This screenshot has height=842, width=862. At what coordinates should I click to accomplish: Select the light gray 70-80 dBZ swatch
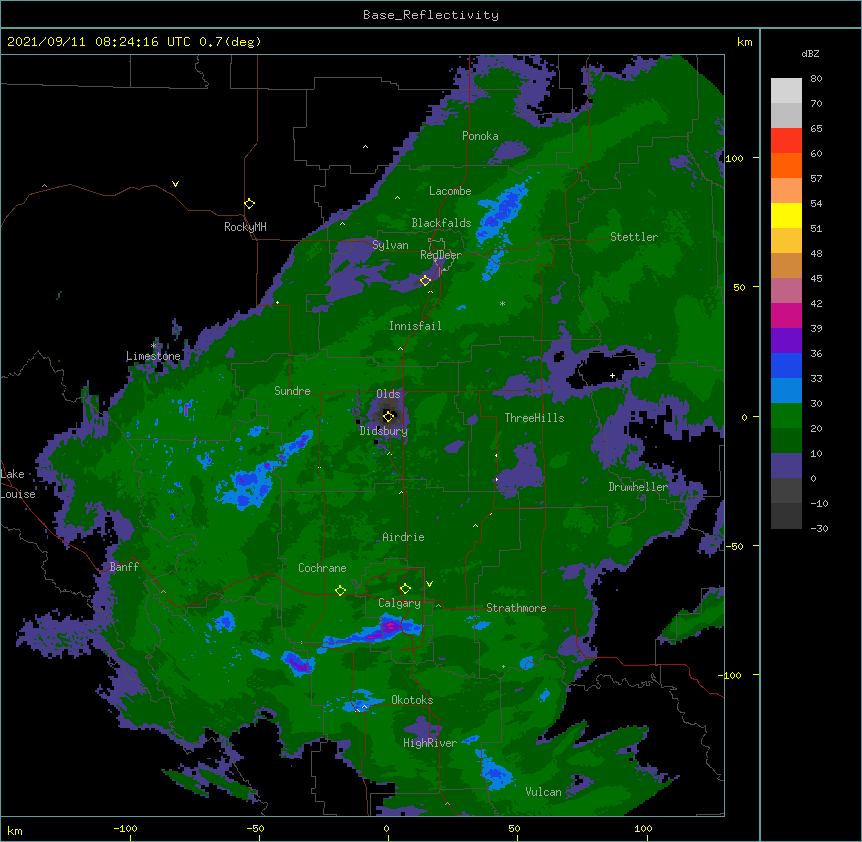tap(786, 91)
